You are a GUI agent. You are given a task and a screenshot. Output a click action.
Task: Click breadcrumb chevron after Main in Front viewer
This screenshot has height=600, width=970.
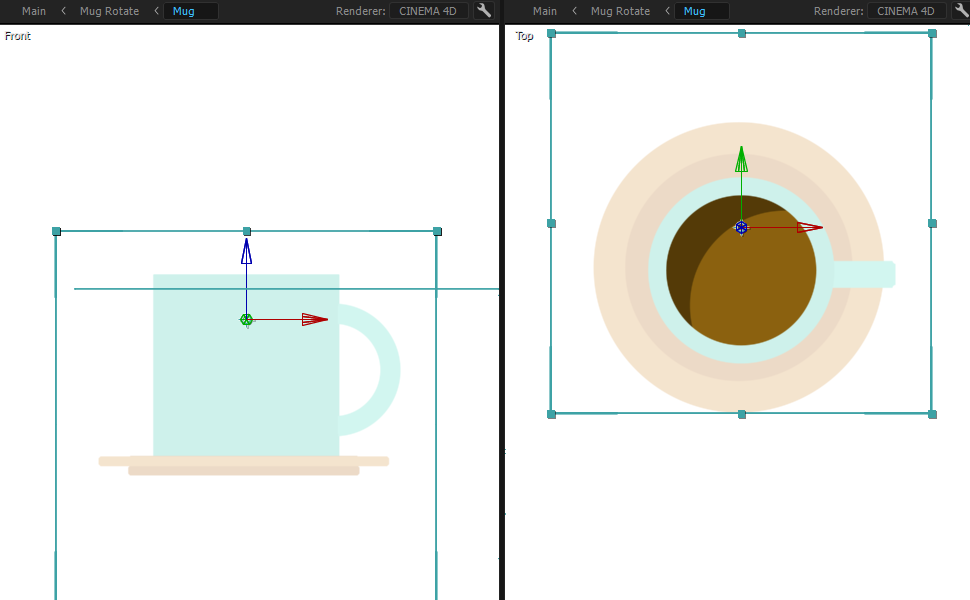point(63,11)
